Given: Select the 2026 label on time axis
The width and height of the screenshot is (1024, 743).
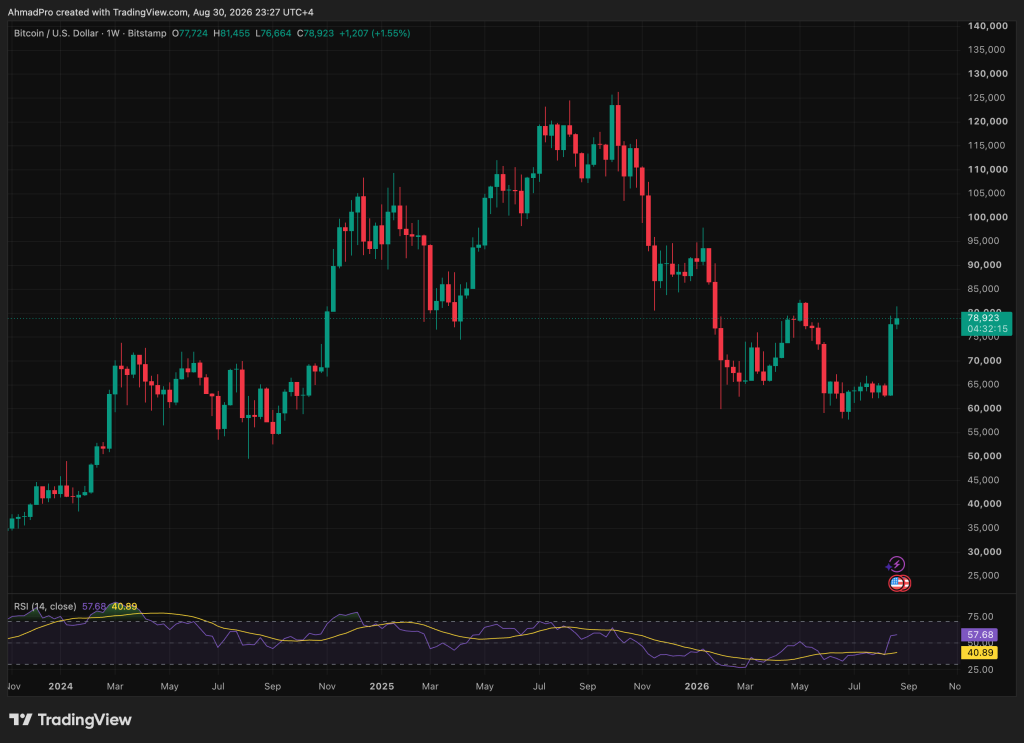Looking at the screenshot, I should (x=696, y=686).
